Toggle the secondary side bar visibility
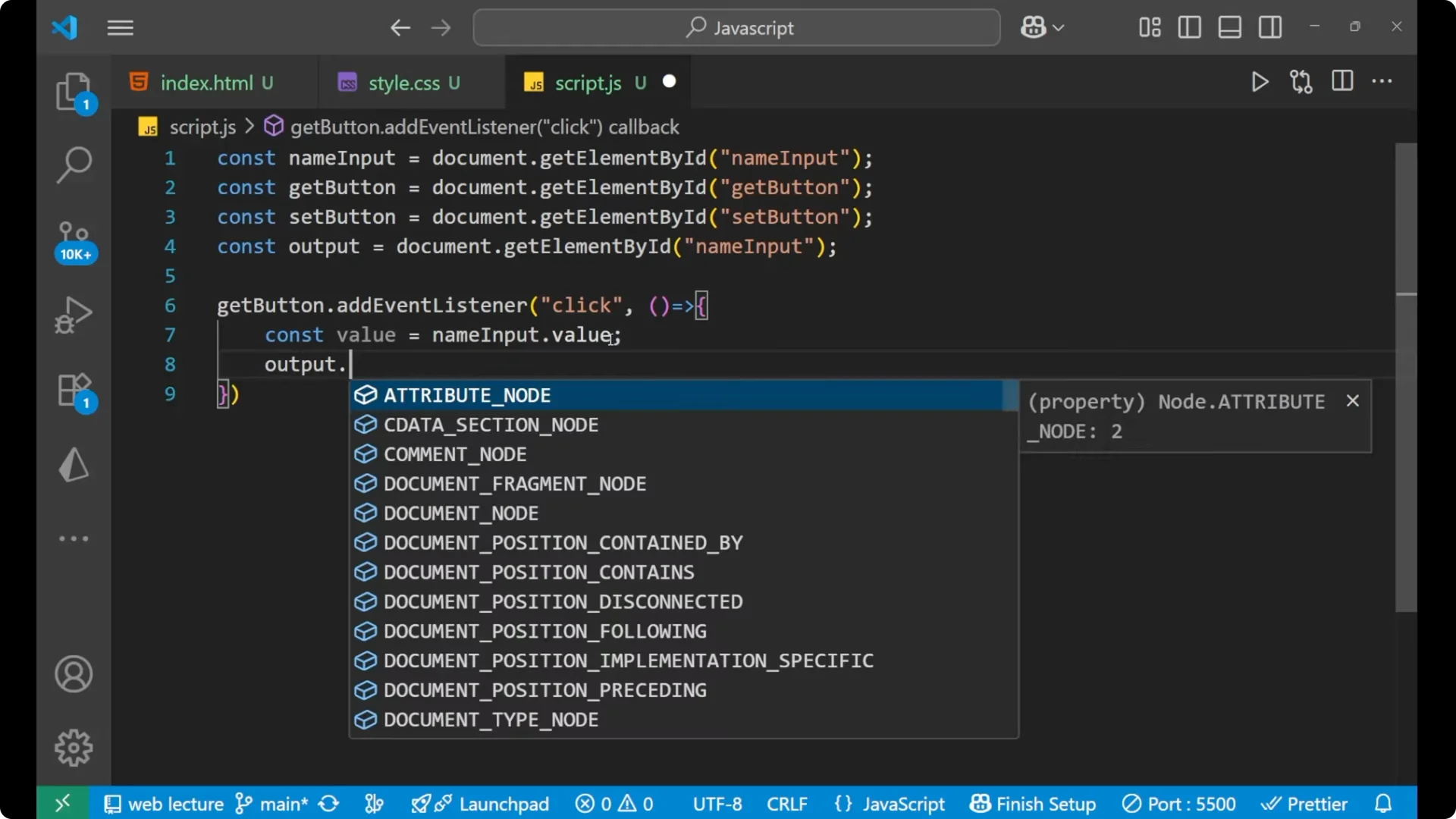The height and width of the screenshot is (819, 1456). point(1270,27)
